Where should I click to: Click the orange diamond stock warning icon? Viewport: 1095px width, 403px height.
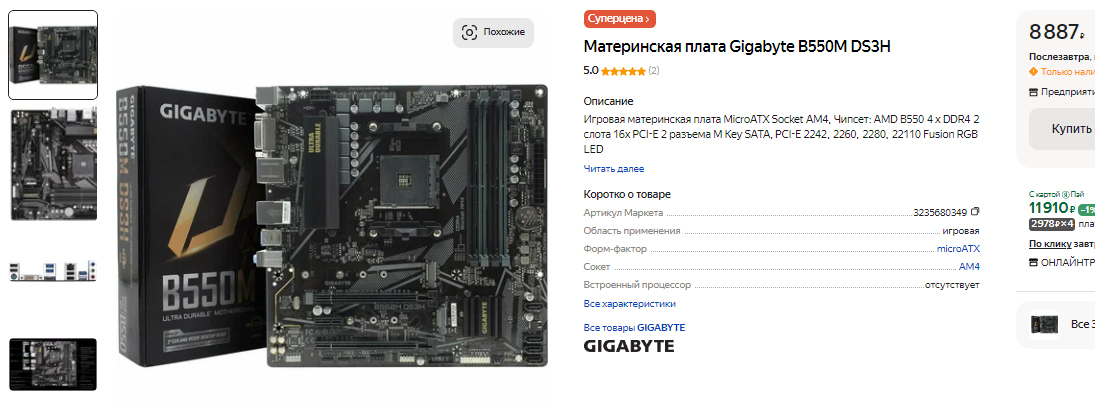point(1034,71)
